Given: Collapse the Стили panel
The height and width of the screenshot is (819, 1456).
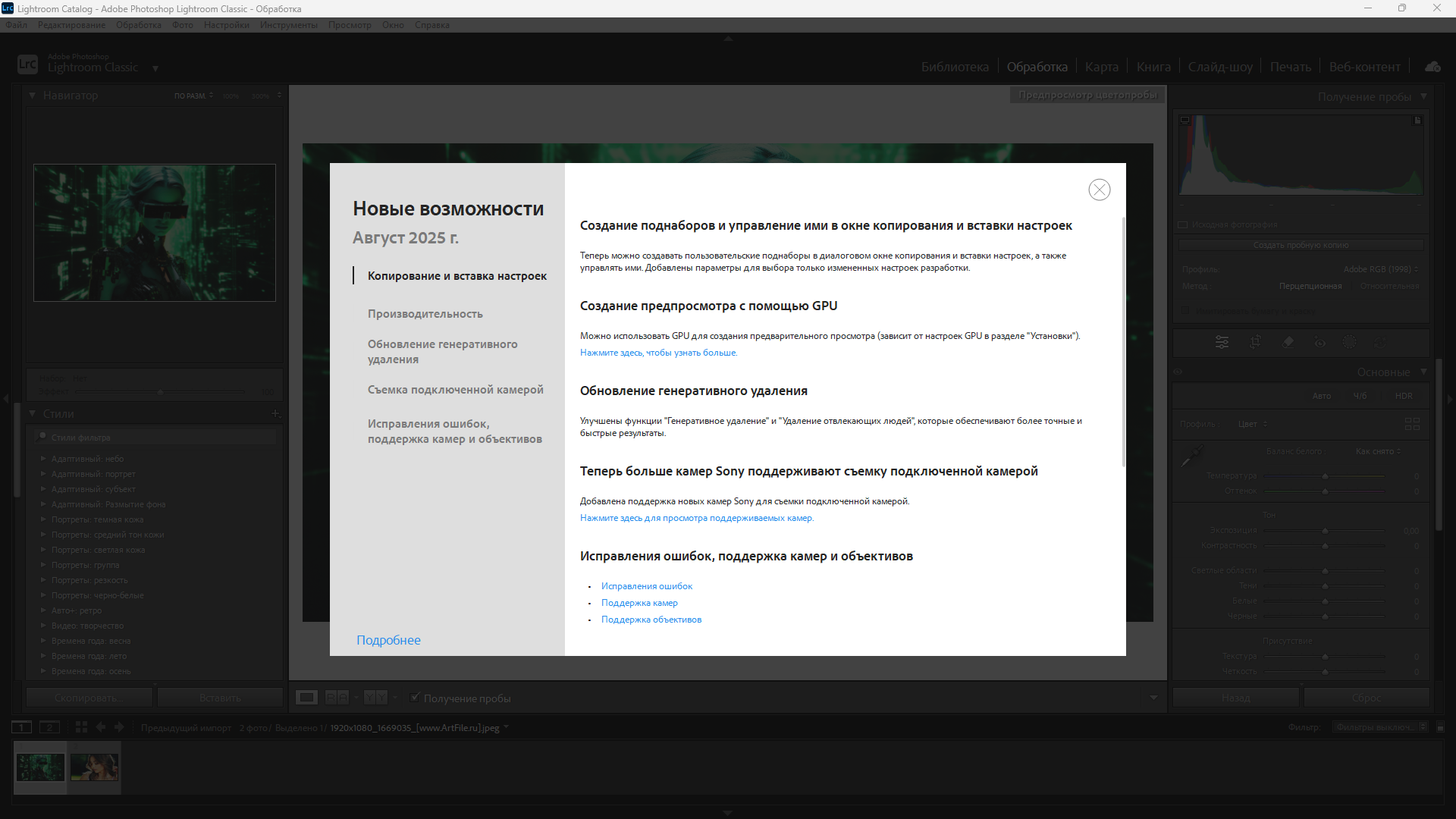Looking at the screenshot, I should pyautogui.click(x=32, y=413).
